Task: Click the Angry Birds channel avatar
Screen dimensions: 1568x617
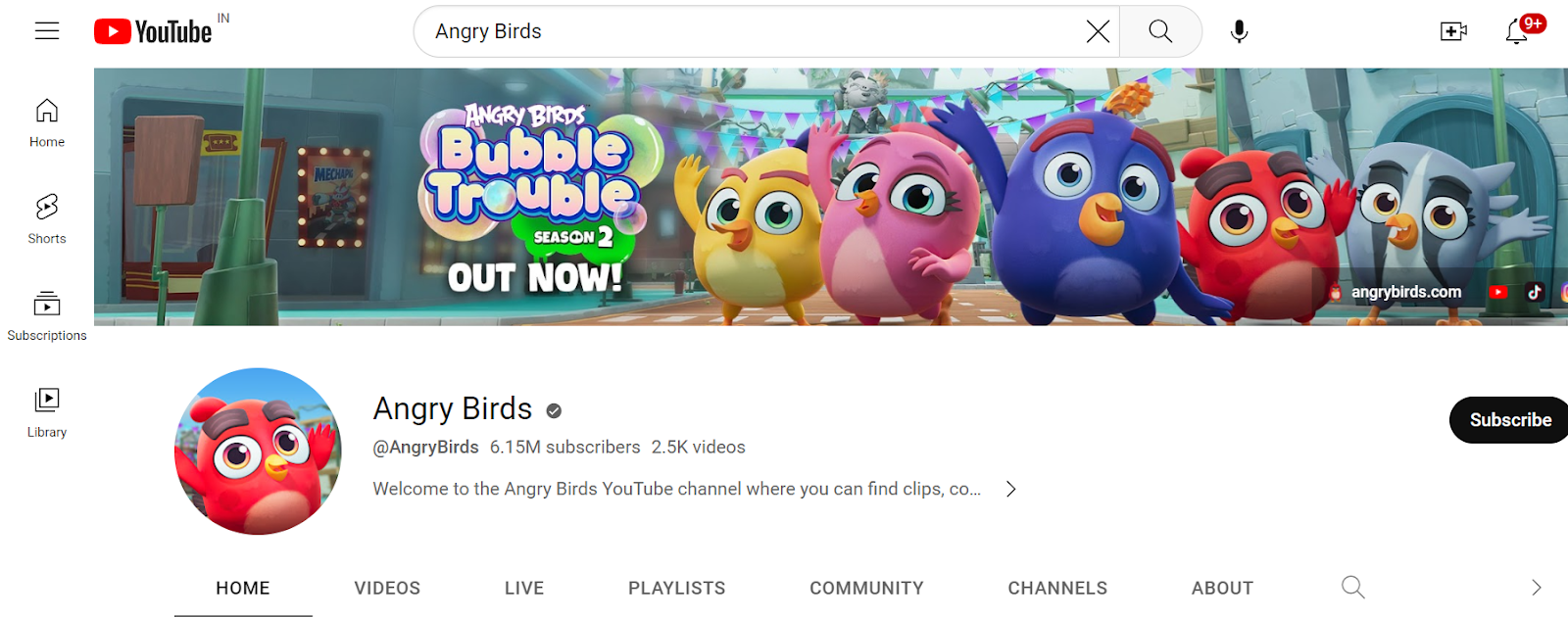Action: [258, 451]
